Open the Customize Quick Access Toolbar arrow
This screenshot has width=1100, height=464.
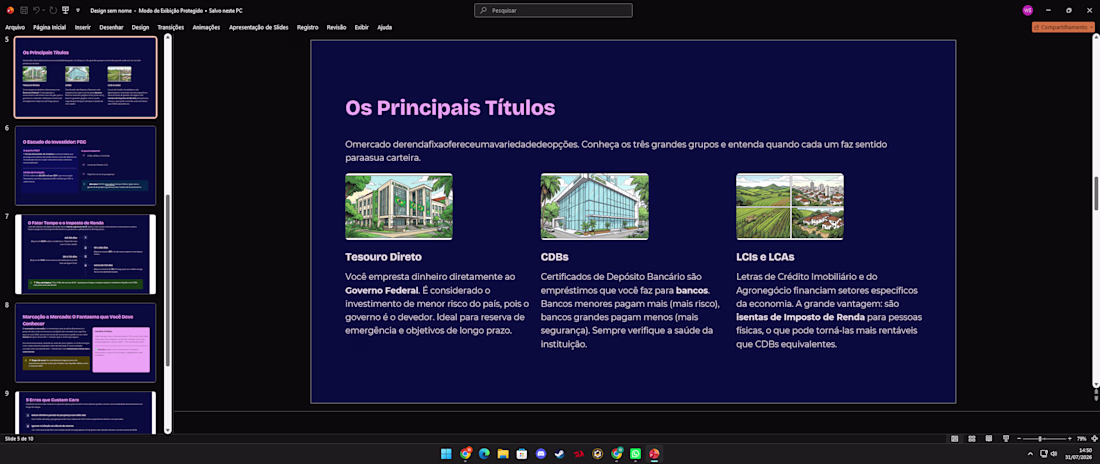point(77,11)
